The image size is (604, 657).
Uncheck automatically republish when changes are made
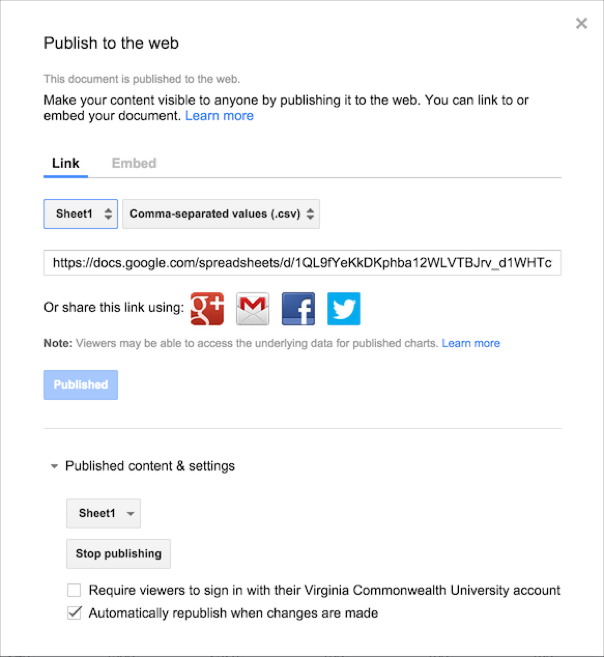coord(74,613)
